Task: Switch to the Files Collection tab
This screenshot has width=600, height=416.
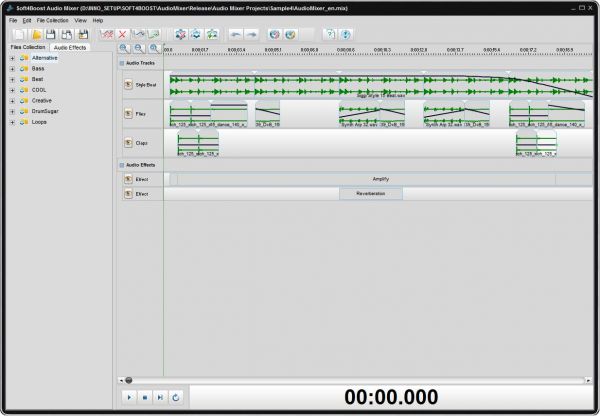Action: 28,47
